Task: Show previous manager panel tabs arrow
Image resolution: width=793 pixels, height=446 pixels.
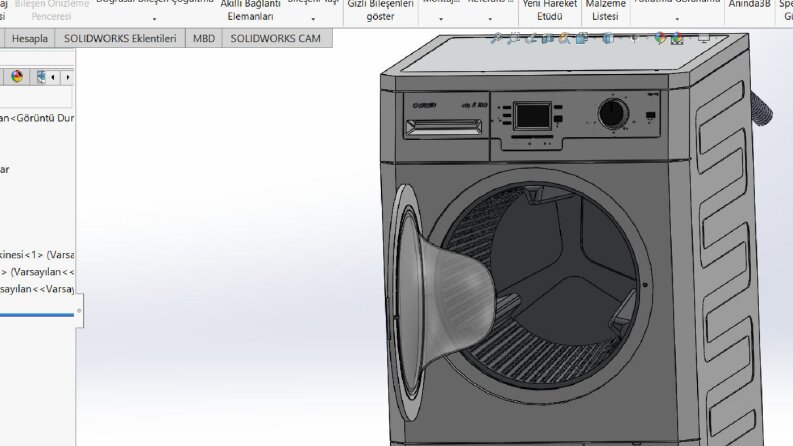Action: pos(53,77)
